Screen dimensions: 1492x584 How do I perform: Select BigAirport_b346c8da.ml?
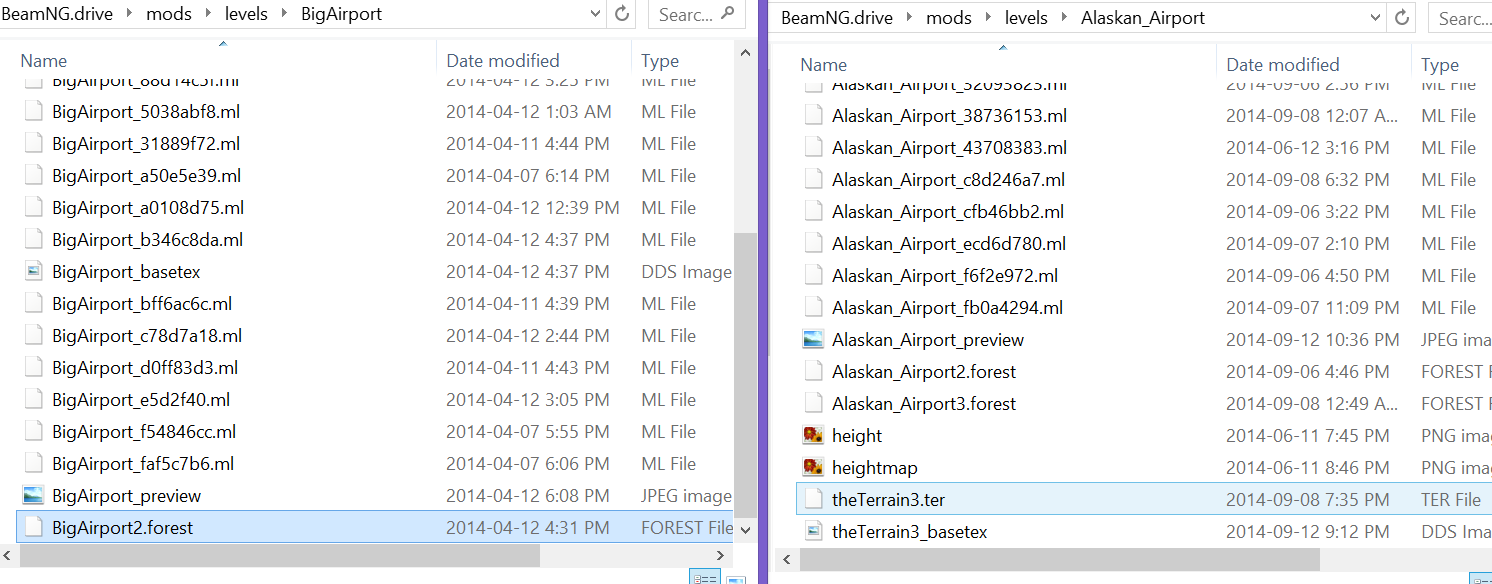[147, 240]
